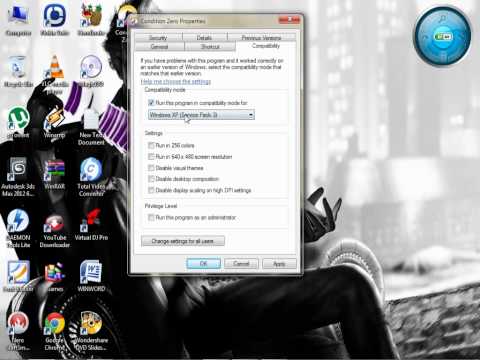Image resolution: width=480 pixels, height=360 pixels.
Task: Open the Windows XP compatibility mode dropdown
Action: 201,115
